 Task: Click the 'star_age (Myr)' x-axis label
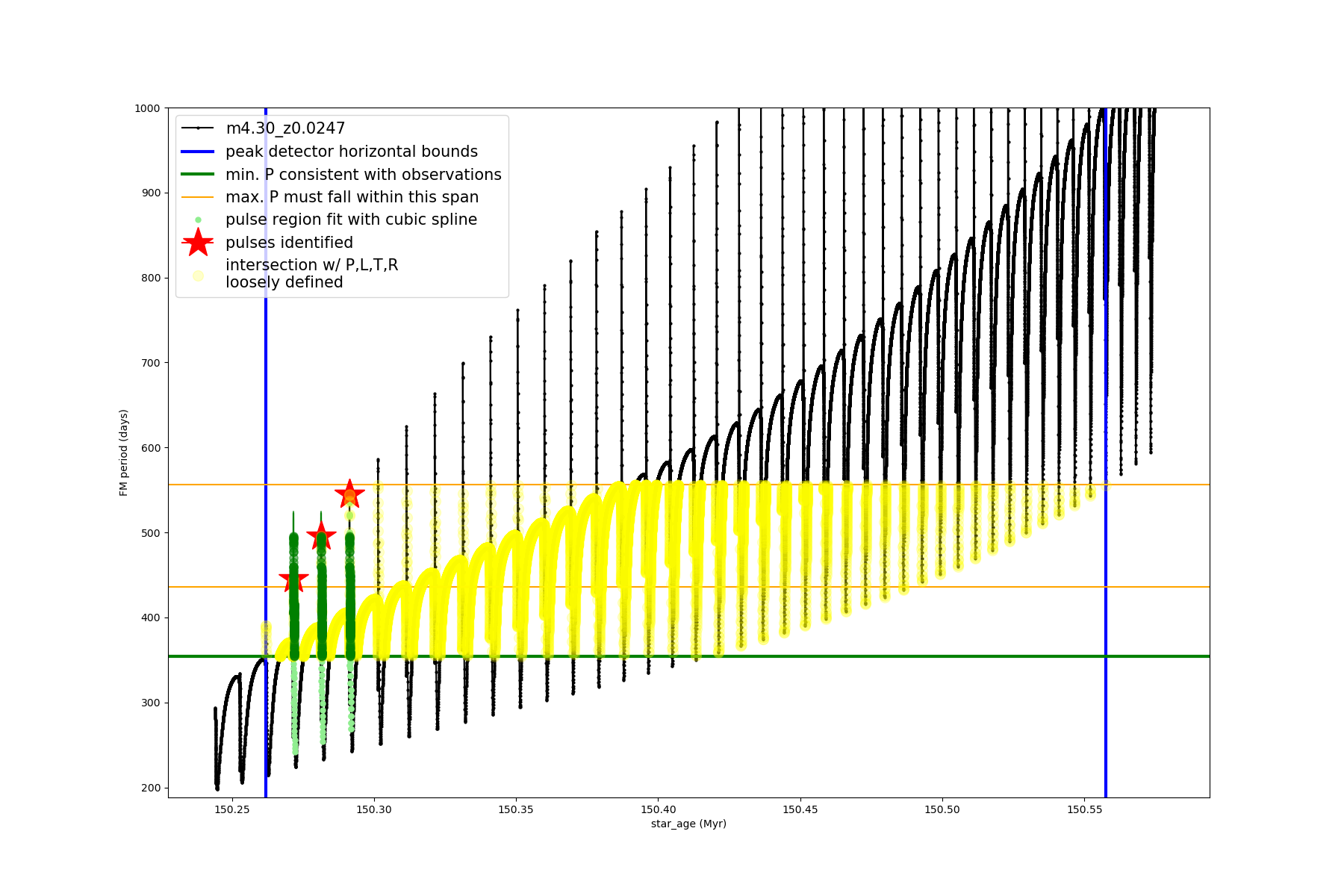coord(688,824)
